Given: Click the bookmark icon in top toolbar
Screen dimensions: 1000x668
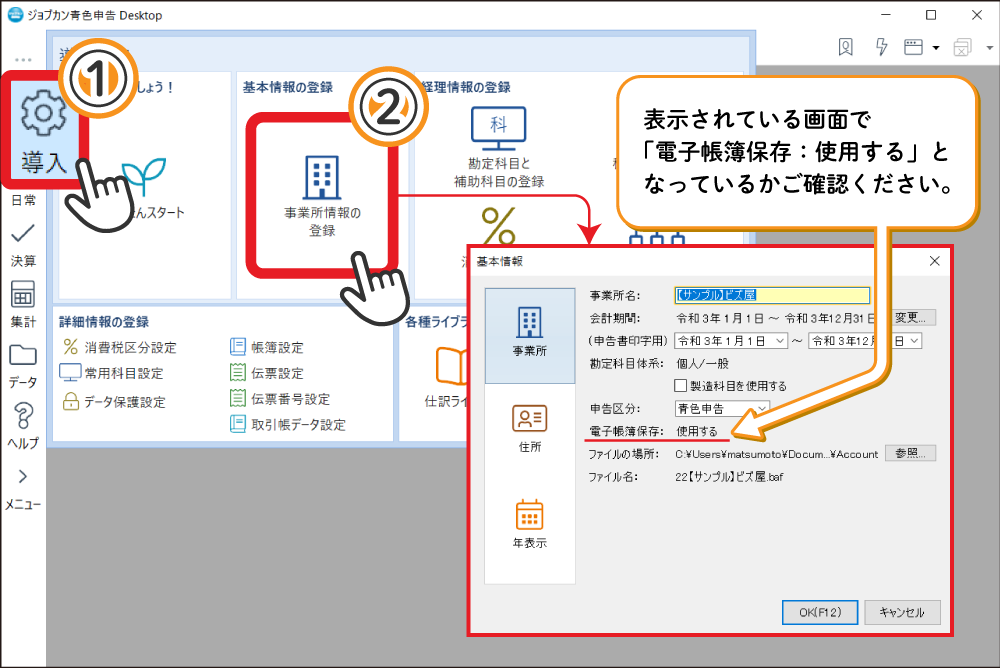Looking at the screenshot, I should 846,47.
